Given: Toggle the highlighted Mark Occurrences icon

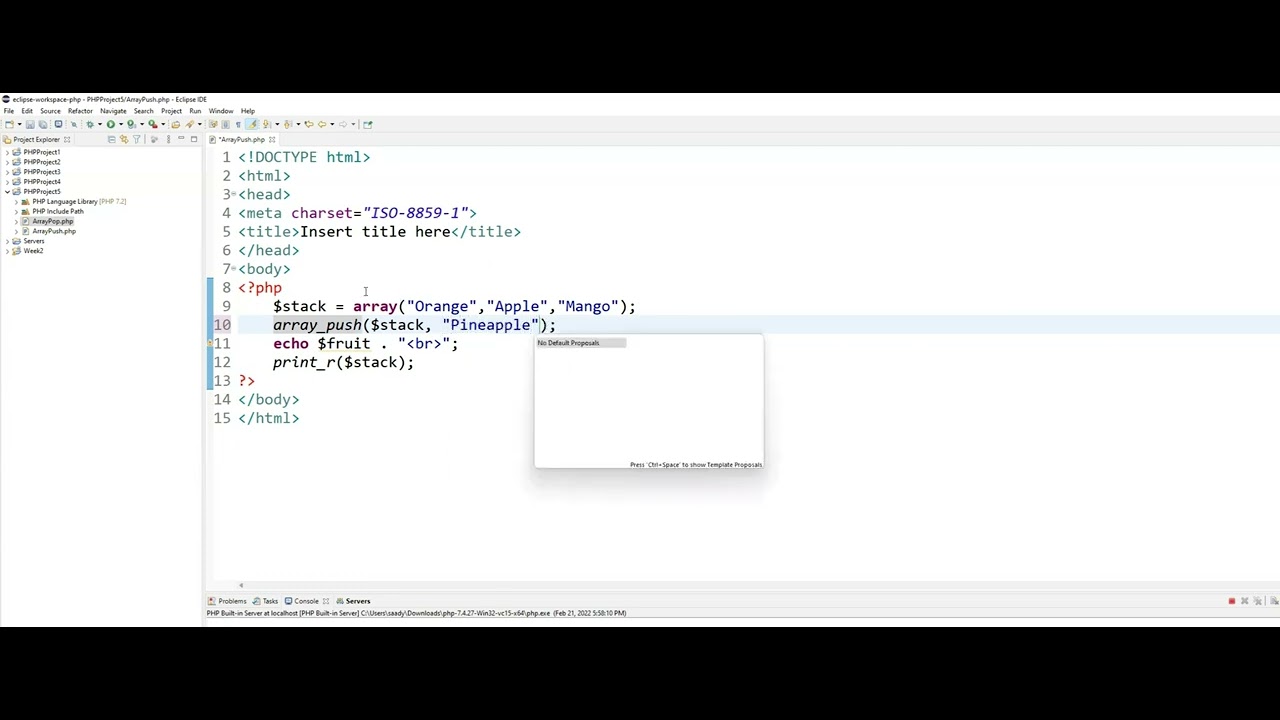Looking at the screenshot, I should pos(252,124).
